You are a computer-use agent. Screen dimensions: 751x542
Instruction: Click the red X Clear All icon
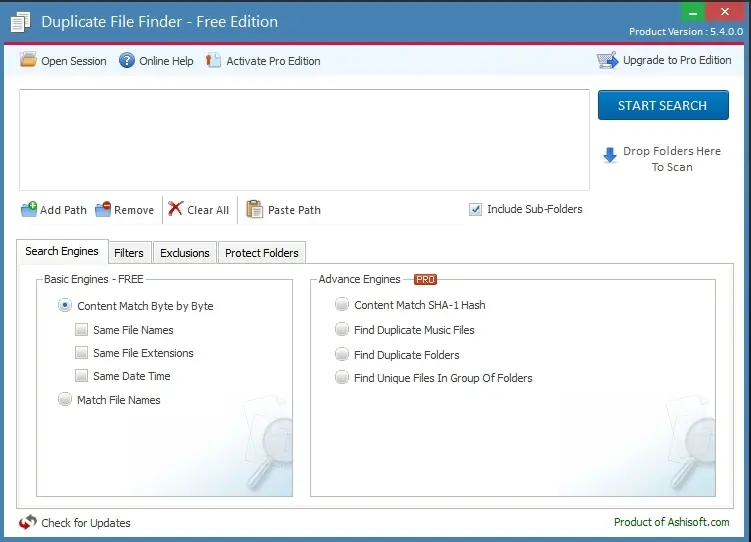[x=175, y=208]
